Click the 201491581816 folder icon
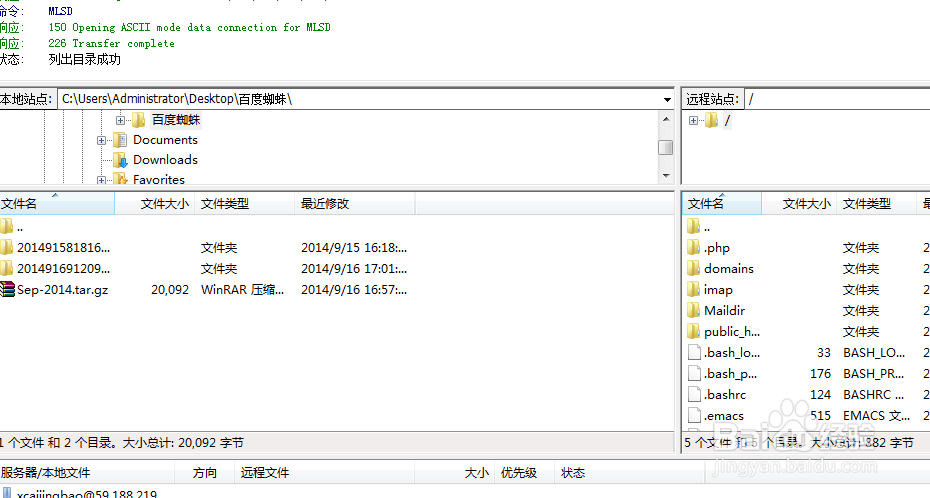 click(7, 247)
